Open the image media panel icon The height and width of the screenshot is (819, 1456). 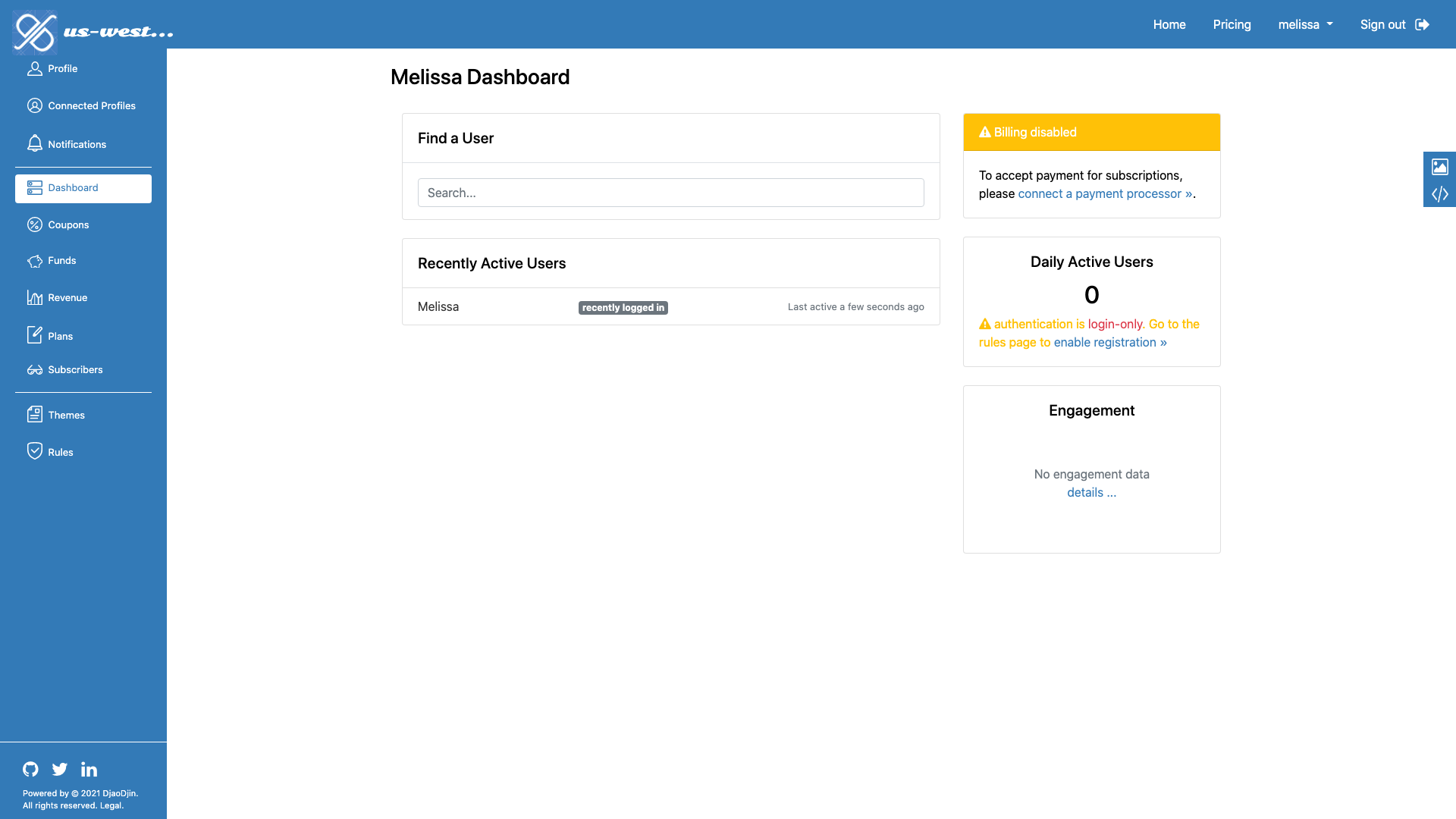(x=1440, y=167)
